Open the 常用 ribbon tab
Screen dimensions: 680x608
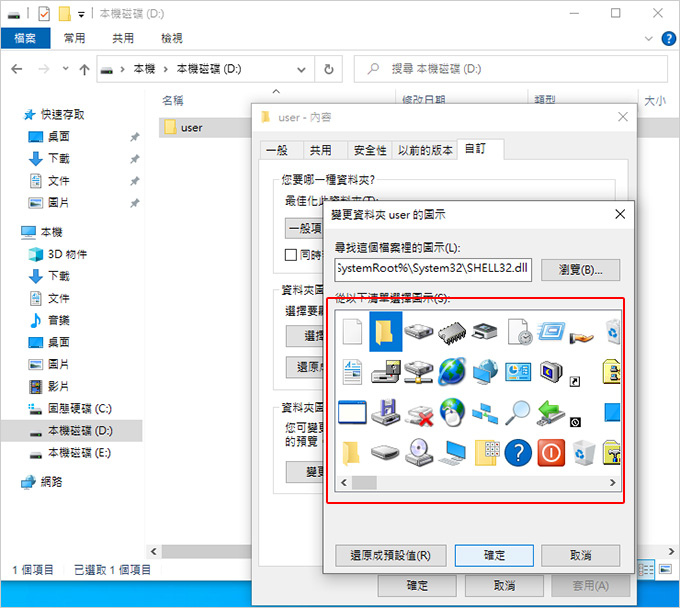pos(75,38)
